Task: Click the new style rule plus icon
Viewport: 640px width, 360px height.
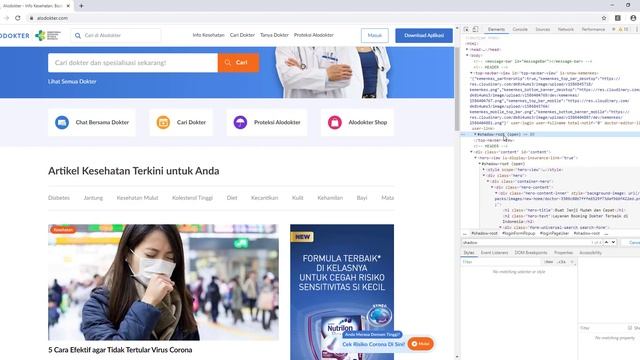Action: (x=572, y=262)
